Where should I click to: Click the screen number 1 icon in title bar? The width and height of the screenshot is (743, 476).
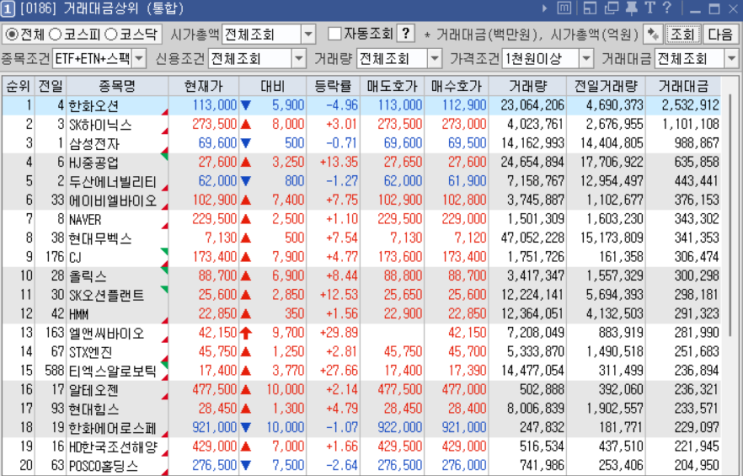point(9,9)
